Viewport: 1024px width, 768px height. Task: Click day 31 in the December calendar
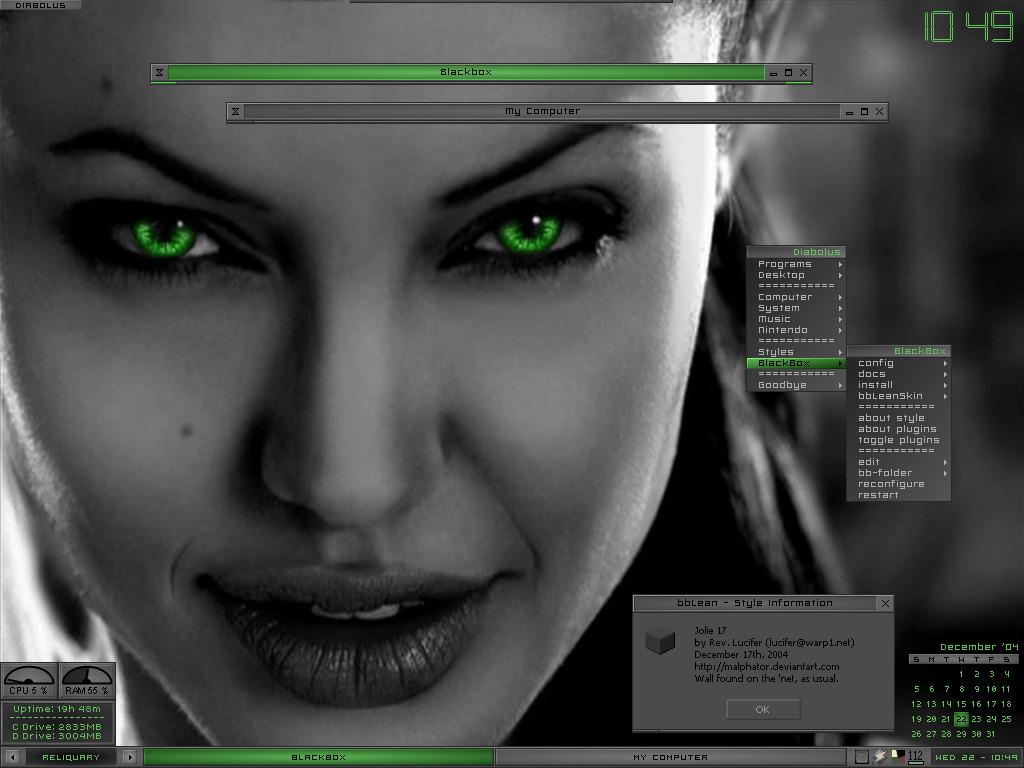coord(991,734)
